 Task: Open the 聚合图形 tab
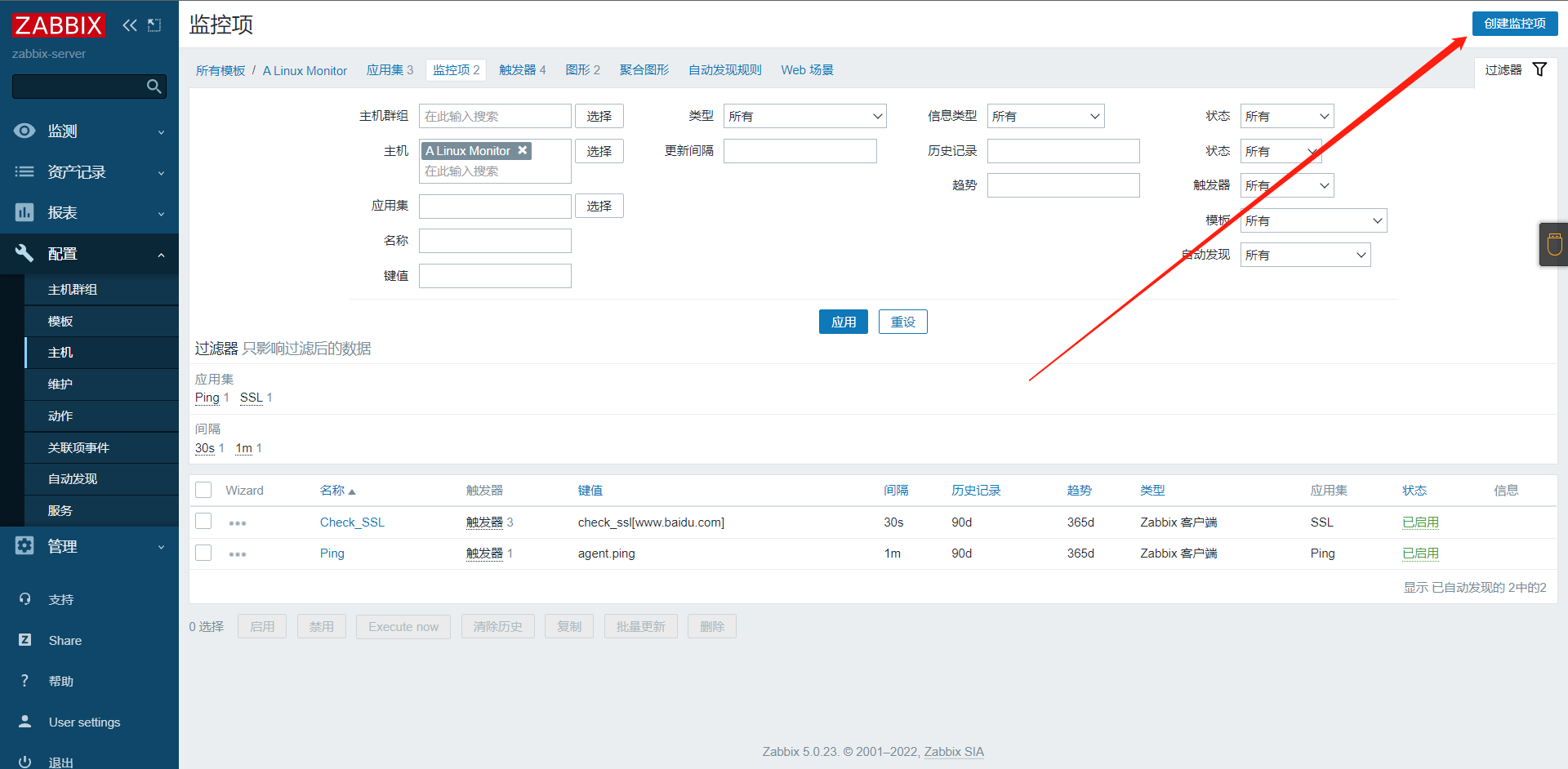click(x=644, y=70)
